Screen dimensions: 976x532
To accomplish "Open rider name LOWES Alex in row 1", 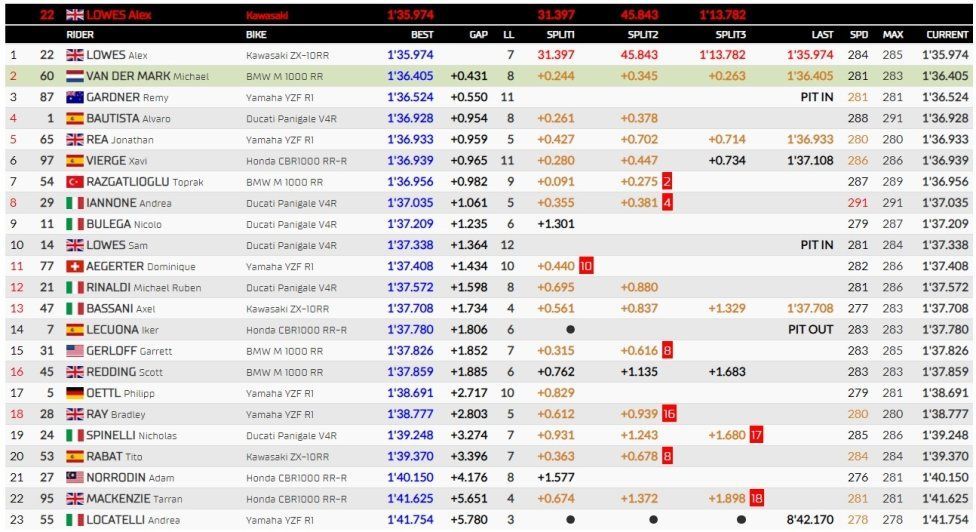I will tap(117, 55).
